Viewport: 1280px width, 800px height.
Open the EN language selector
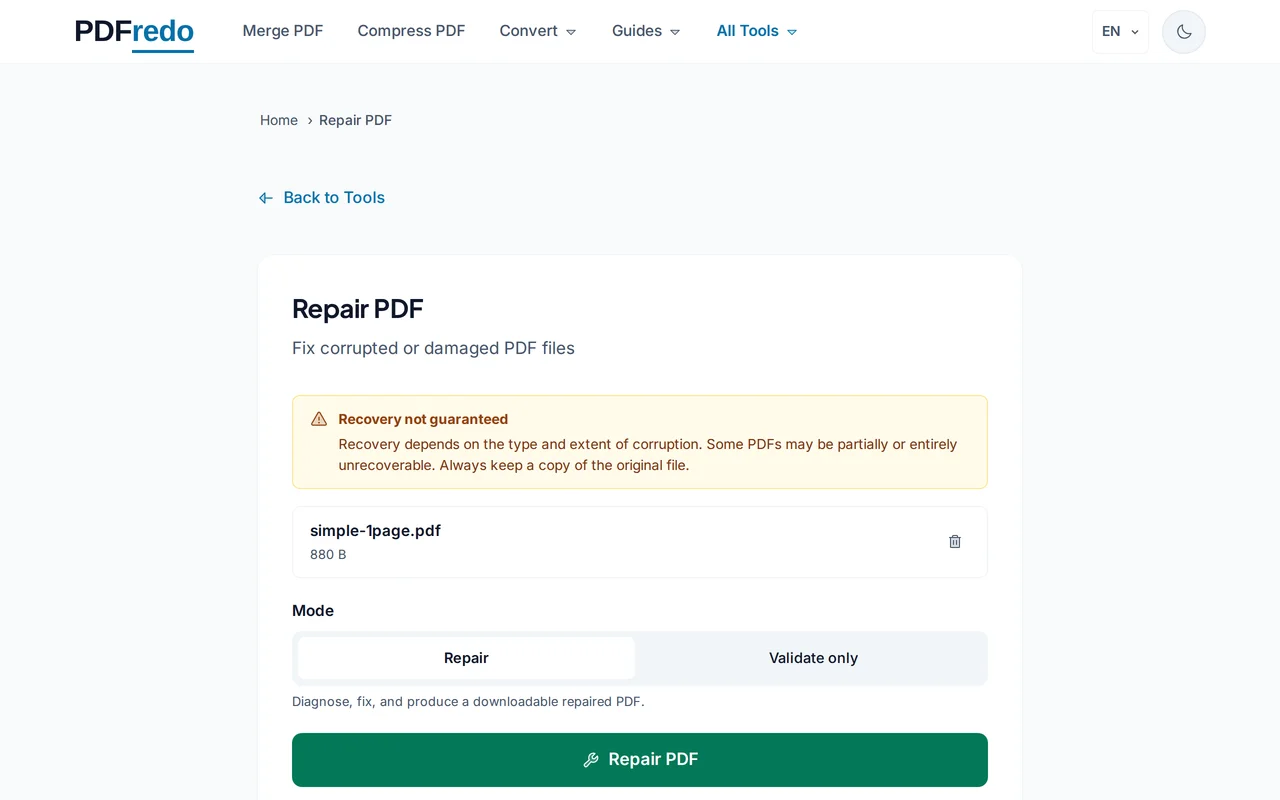[1119, 31]
